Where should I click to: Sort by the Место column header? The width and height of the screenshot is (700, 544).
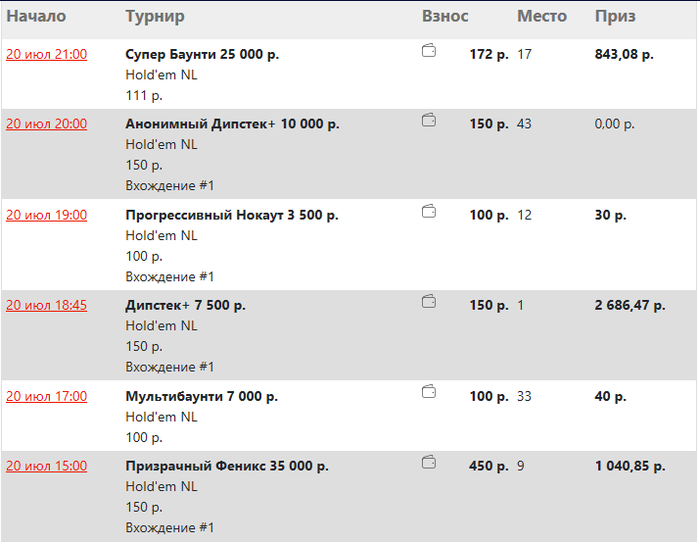pyautogui.click(x=542, y=17)
